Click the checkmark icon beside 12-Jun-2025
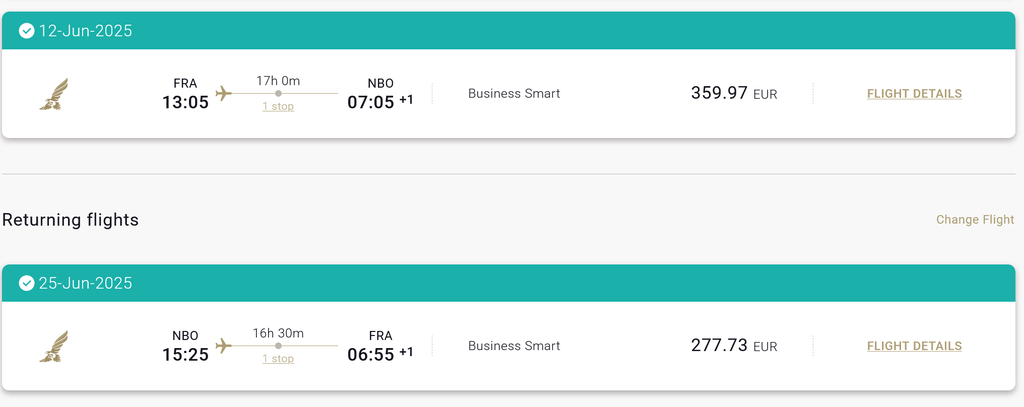1024x407 pixels. 27,31
